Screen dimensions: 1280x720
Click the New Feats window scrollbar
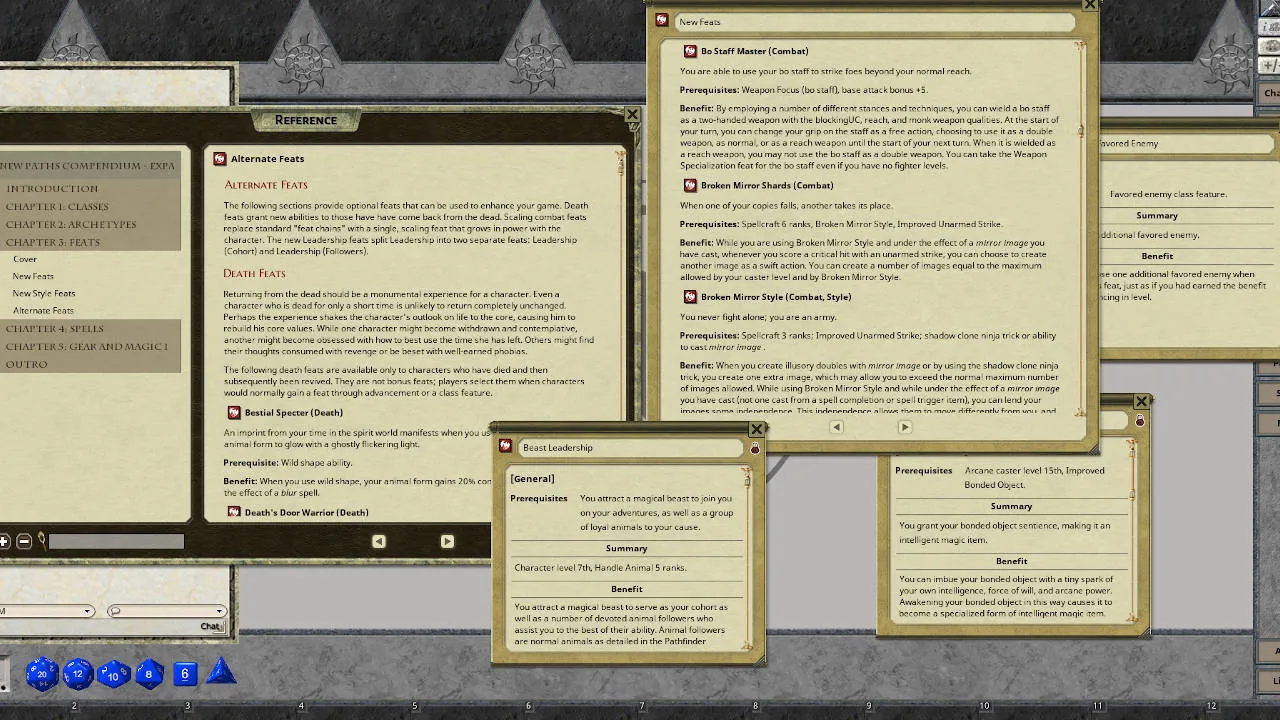coord(1080,227)
